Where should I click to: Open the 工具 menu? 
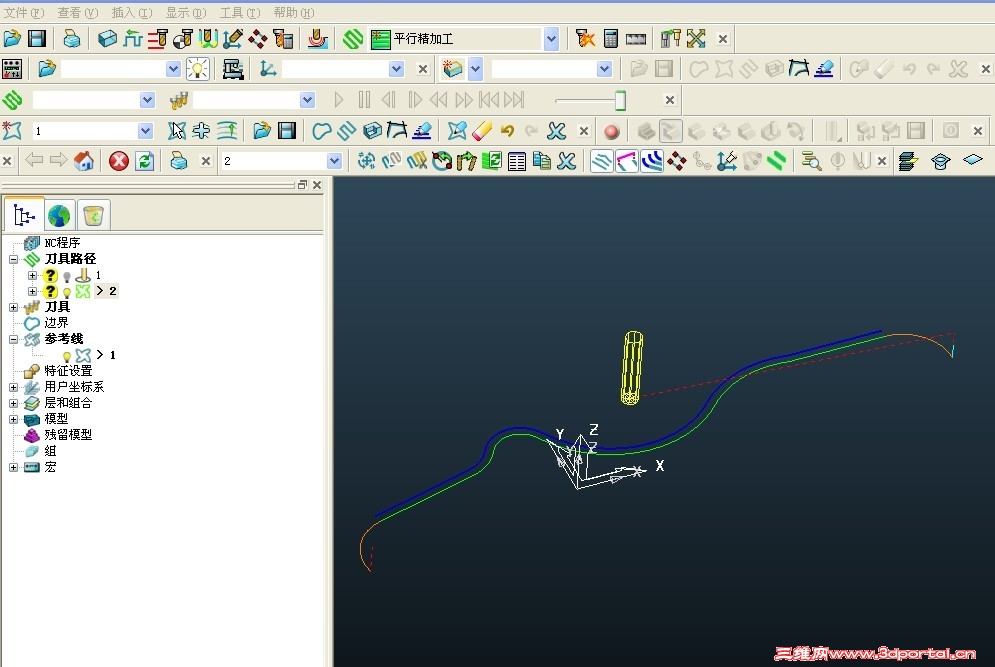click(x=240, y=13)
